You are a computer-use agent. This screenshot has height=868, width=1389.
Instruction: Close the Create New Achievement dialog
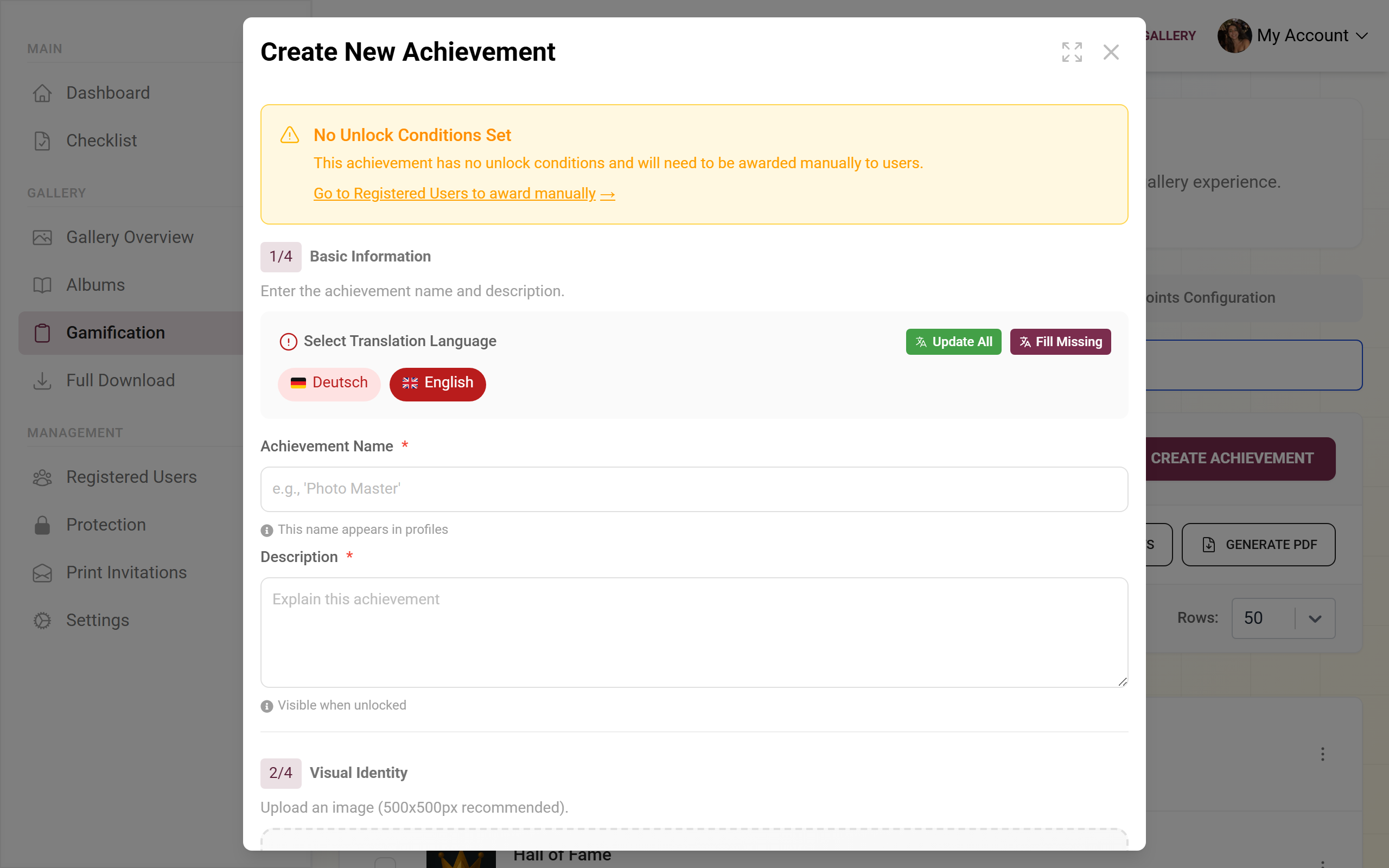click(x=1111, y=52)
